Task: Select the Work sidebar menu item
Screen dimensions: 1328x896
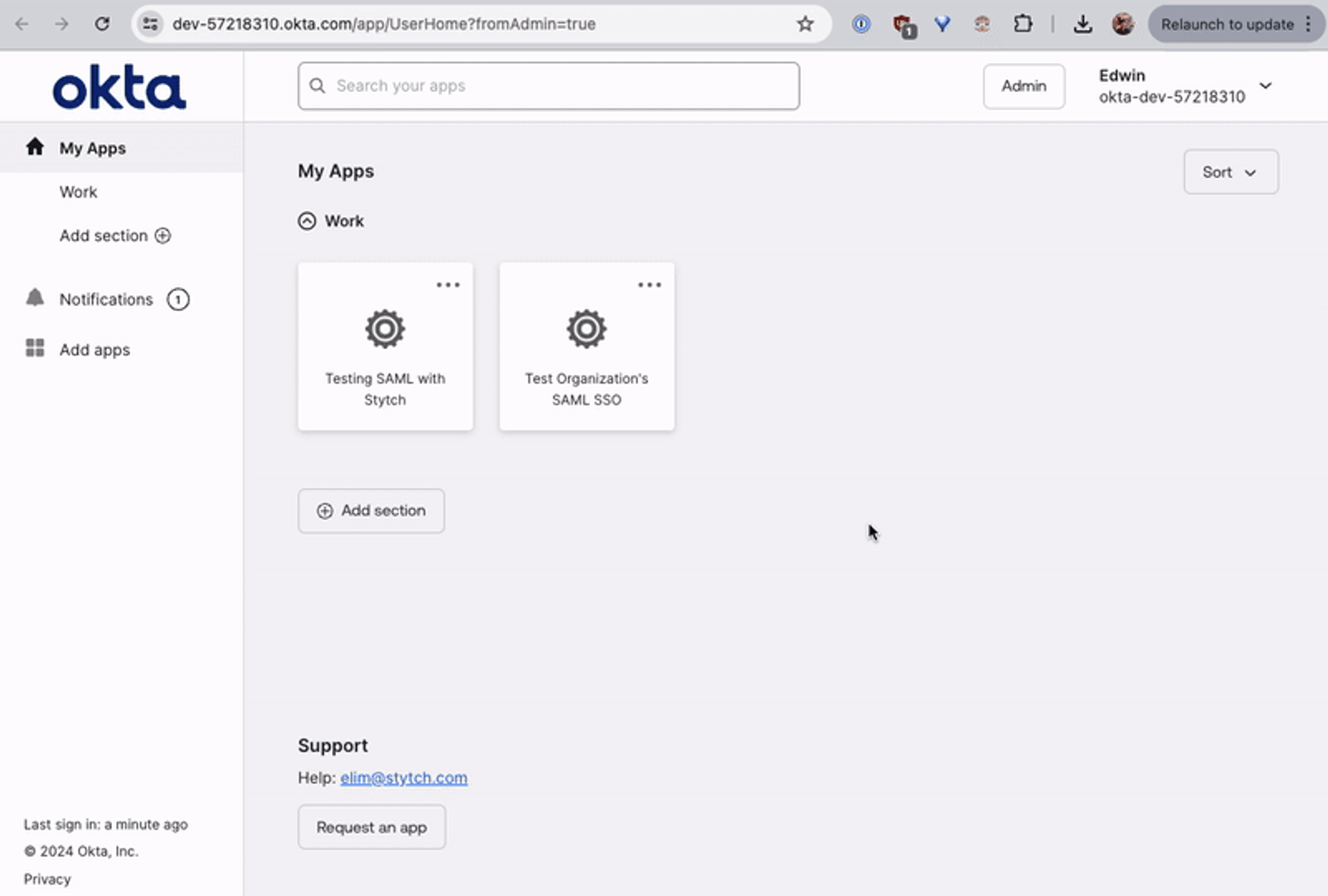Action: [78, 192]
